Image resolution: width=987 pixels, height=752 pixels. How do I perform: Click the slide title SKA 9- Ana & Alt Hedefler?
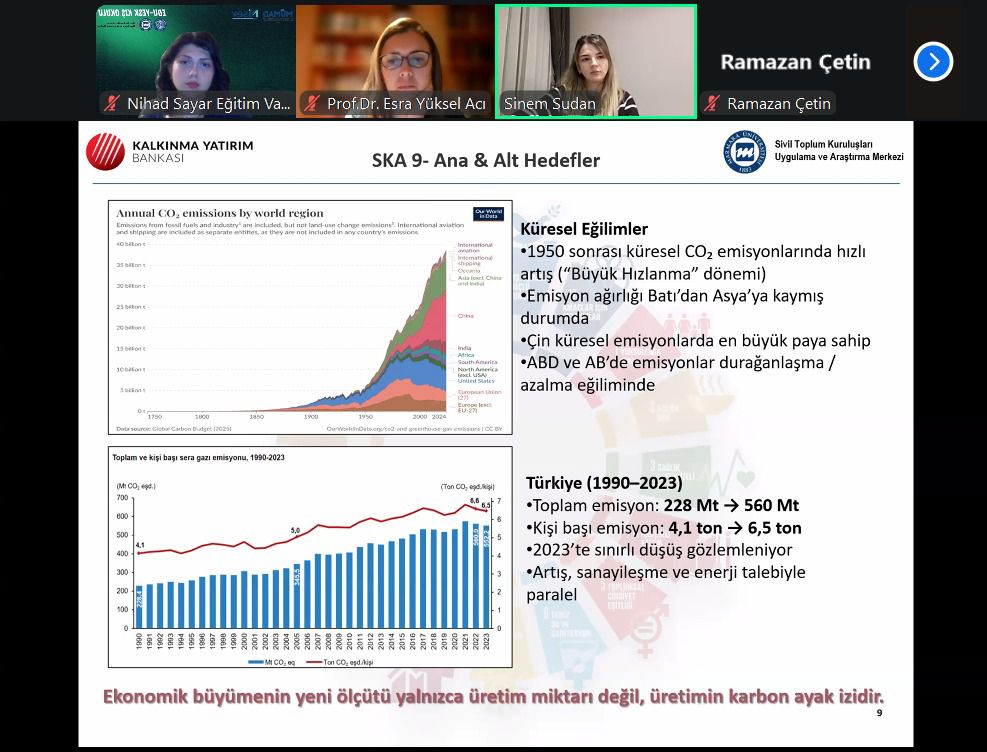point(486,160)
